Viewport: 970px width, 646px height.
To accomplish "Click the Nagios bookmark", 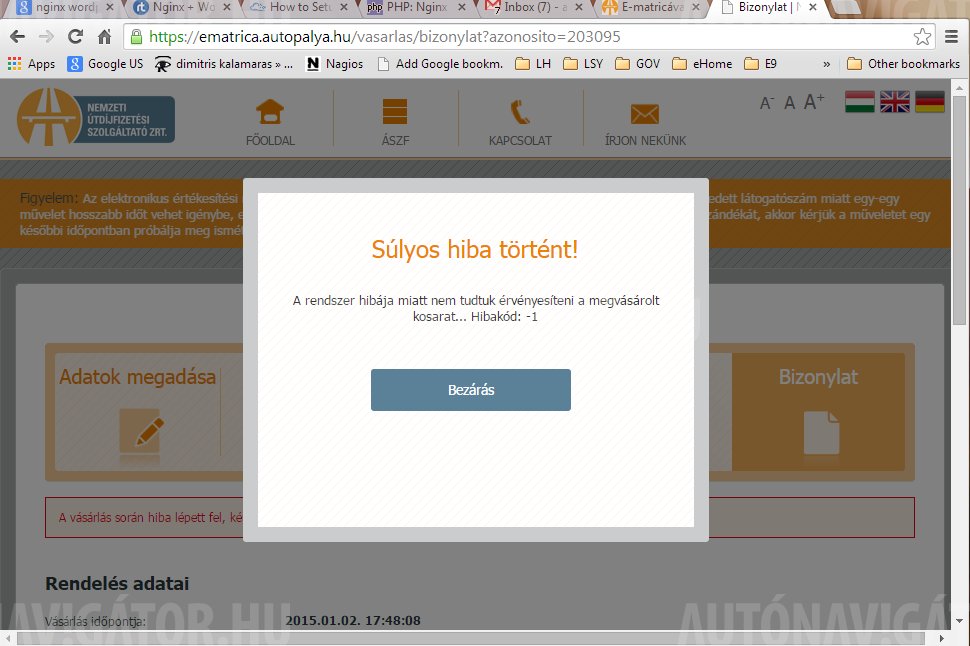I will (335, 64).
